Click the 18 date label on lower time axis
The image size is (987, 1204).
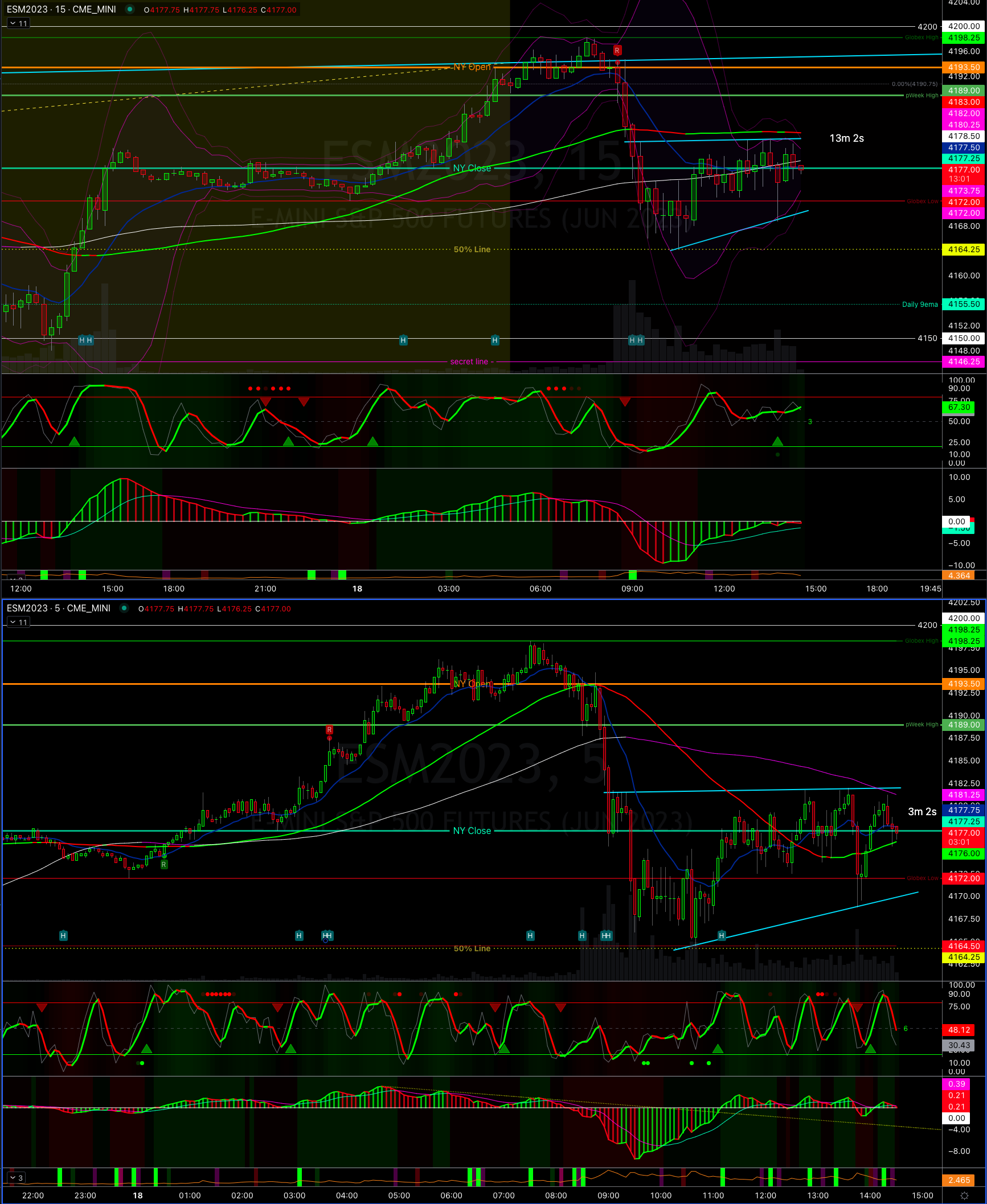click(138, 1195)
